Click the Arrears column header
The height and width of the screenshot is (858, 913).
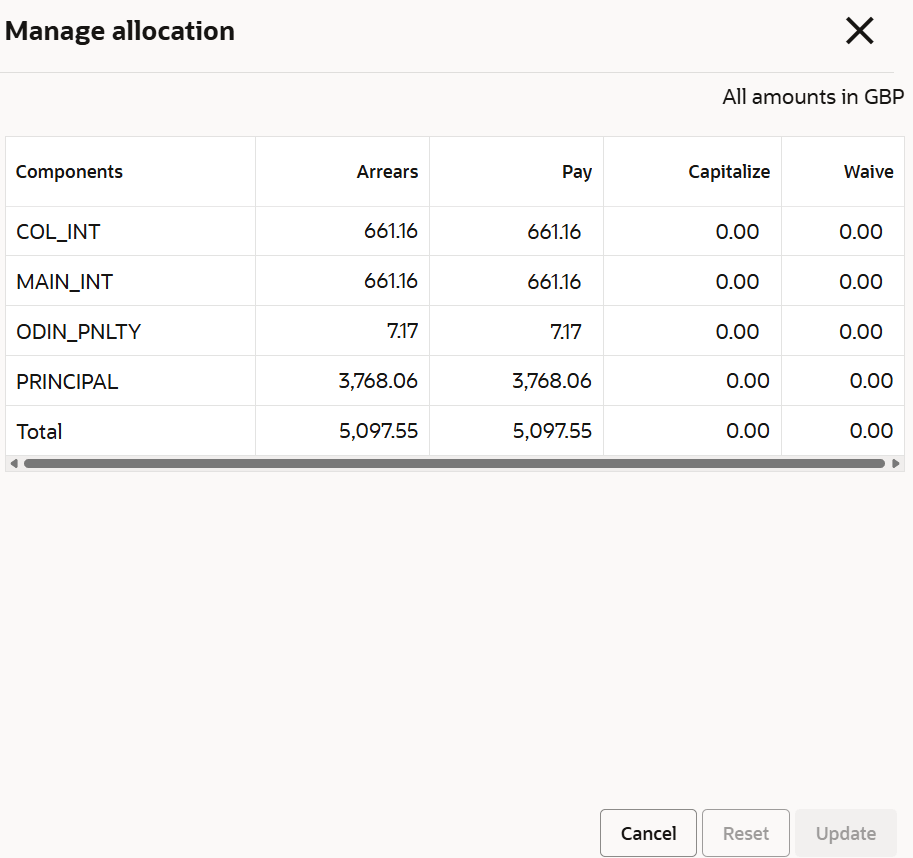coord(387,172)
